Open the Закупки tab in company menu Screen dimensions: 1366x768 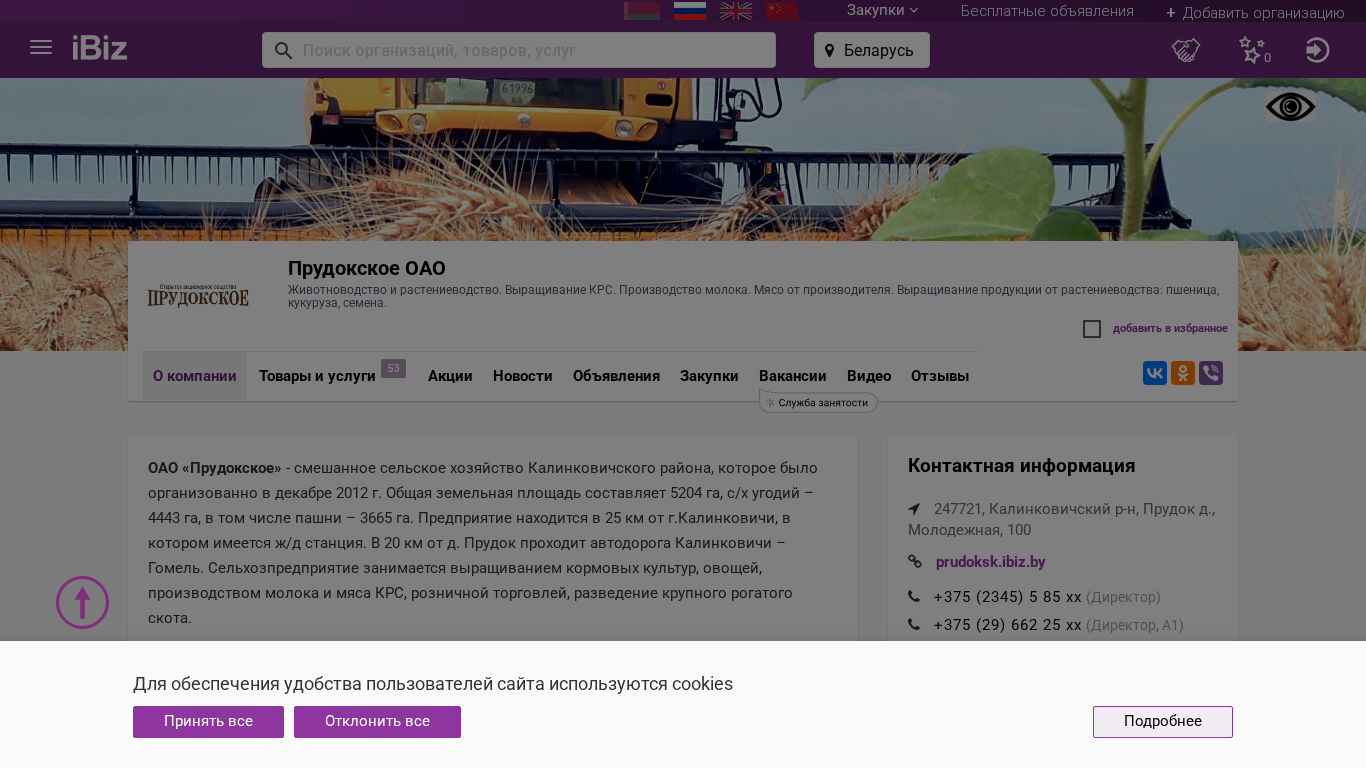709,376
